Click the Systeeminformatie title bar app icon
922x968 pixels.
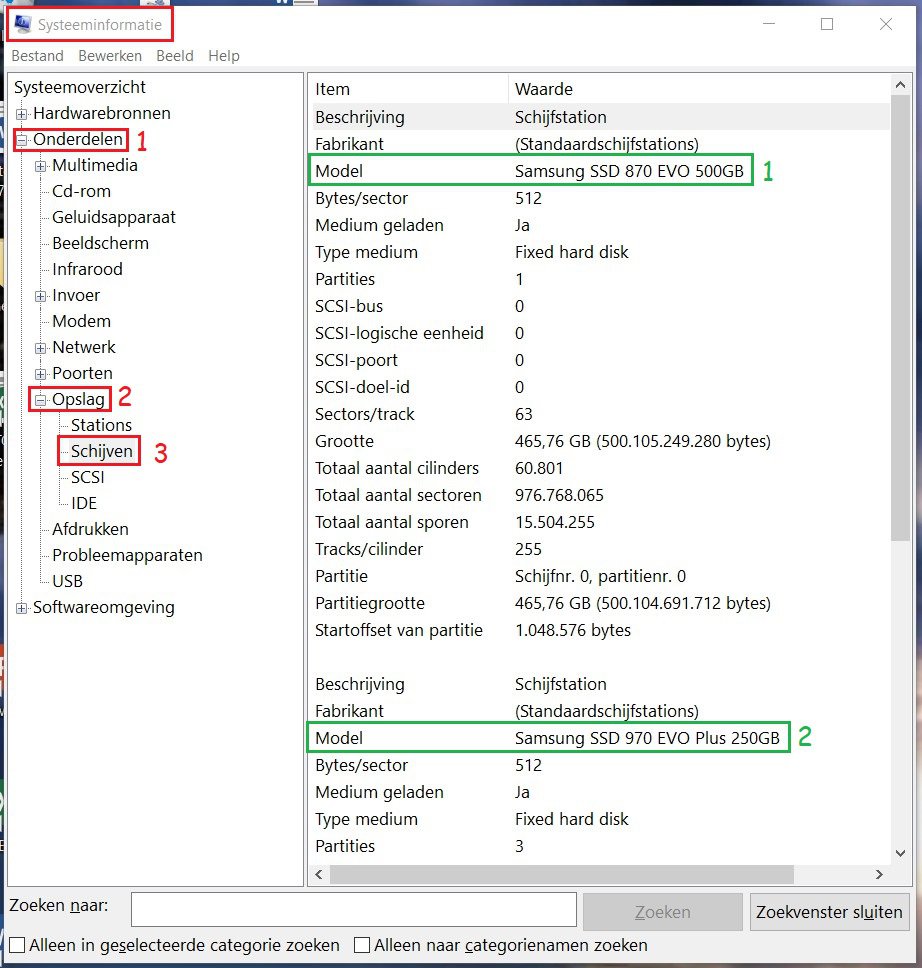click(23, 24)
